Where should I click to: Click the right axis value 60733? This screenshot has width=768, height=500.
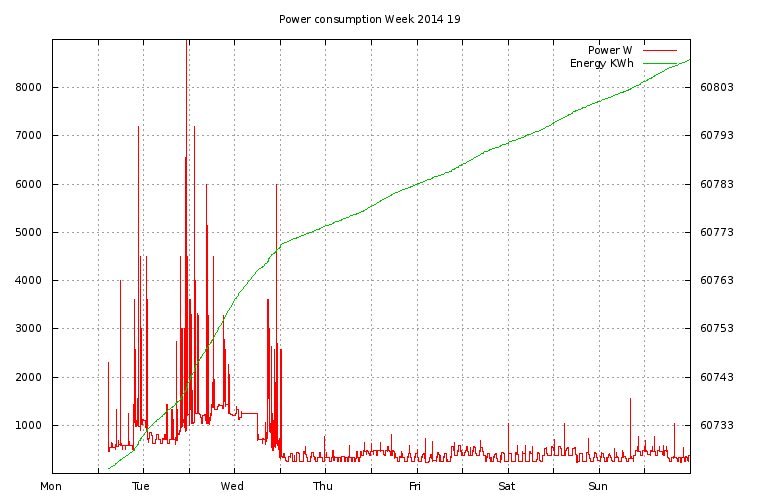click(x=717, y=425)
